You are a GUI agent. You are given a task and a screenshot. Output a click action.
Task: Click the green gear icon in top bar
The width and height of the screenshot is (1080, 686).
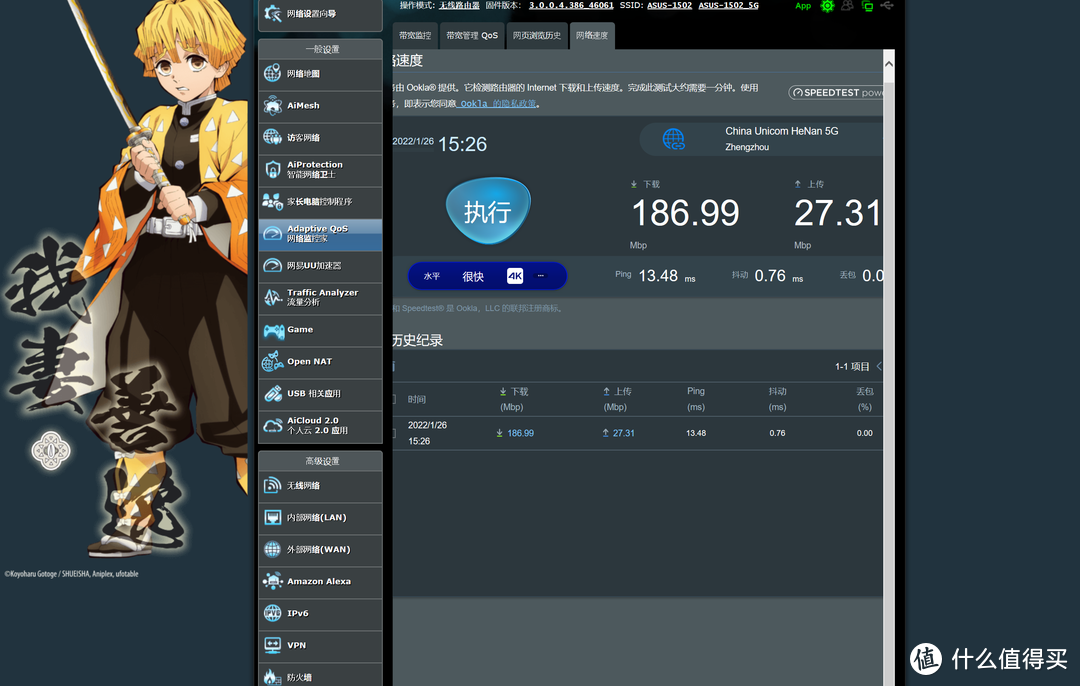click(827, 6)
